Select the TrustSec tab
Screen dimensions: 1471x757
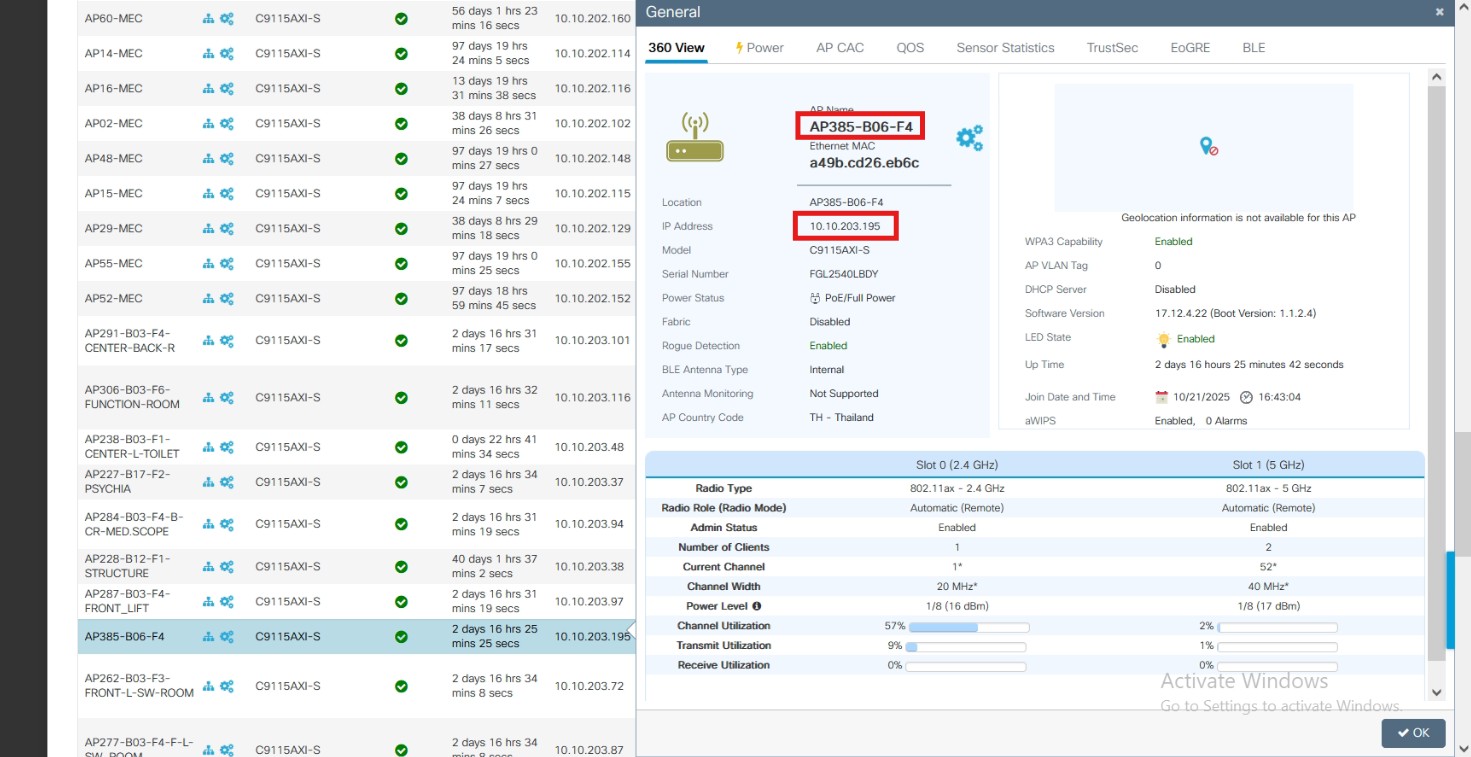[x=1112, y=48]
